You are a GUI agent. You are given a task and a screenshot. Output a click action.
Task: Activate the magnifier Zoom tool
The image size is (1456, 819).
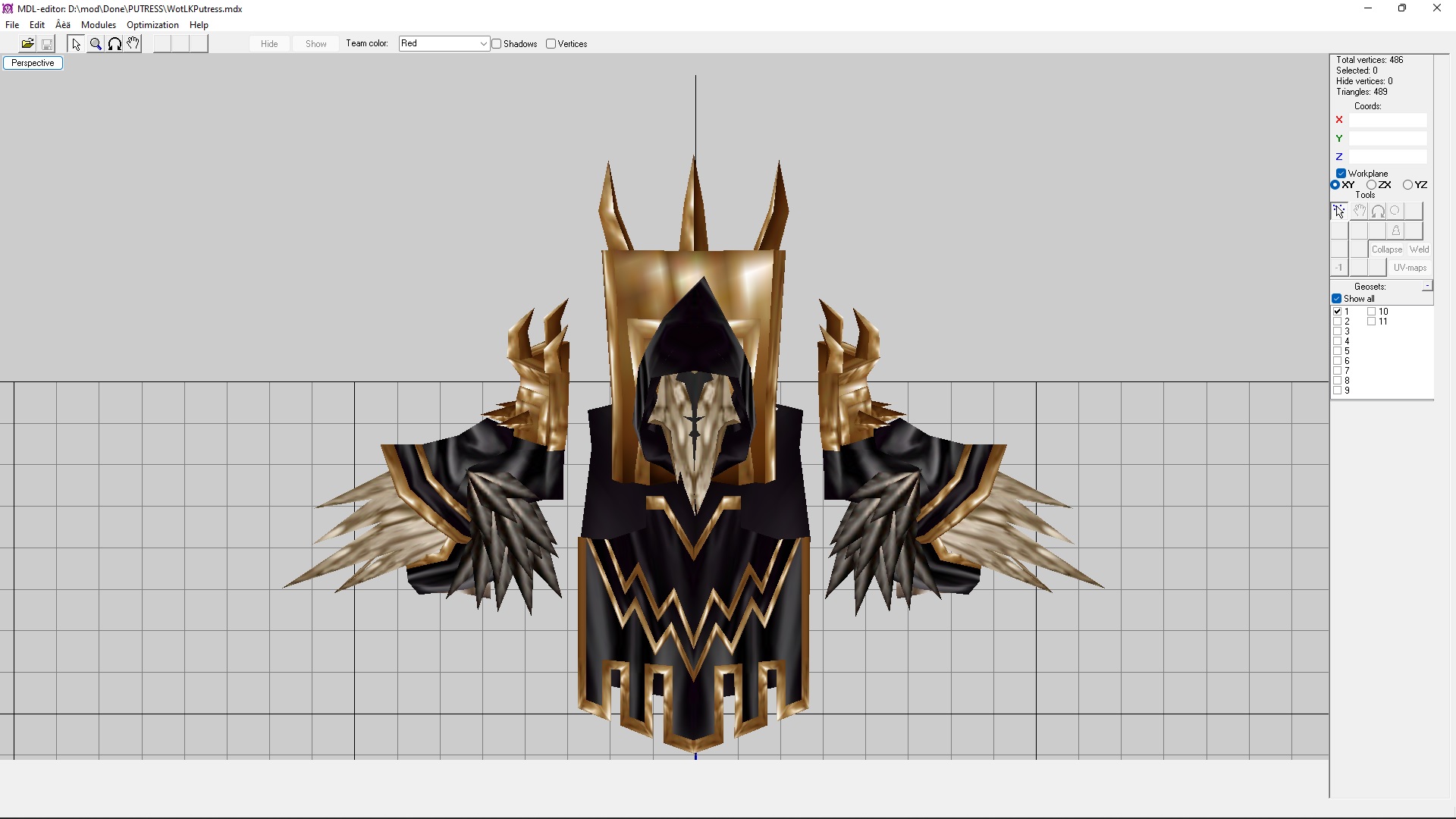click(x=96, y=44)
